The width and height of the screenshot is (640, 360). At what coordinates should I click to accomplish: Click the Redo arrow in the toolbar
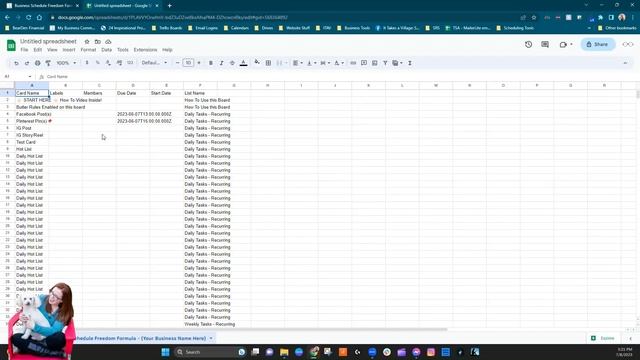tap(27, 63)
